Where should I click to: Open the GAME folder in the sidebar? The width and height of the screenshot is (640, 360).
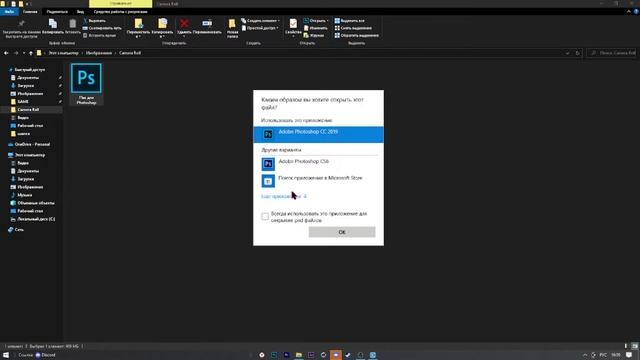click(23, 102)
